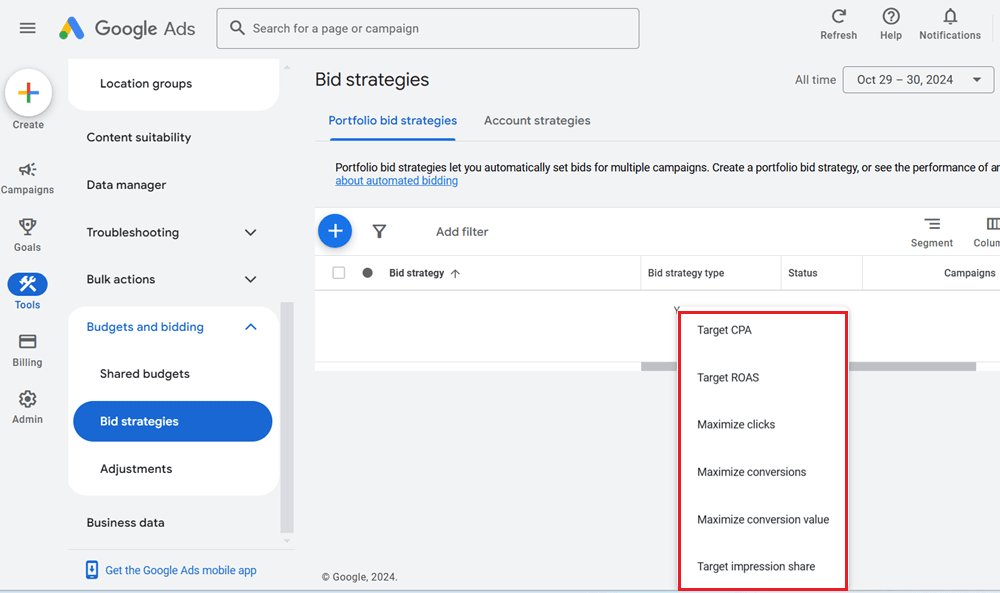Image resolution: width=1000 pixels, height=593 pixels.
Task: Click the page search field
Action: 427,28
